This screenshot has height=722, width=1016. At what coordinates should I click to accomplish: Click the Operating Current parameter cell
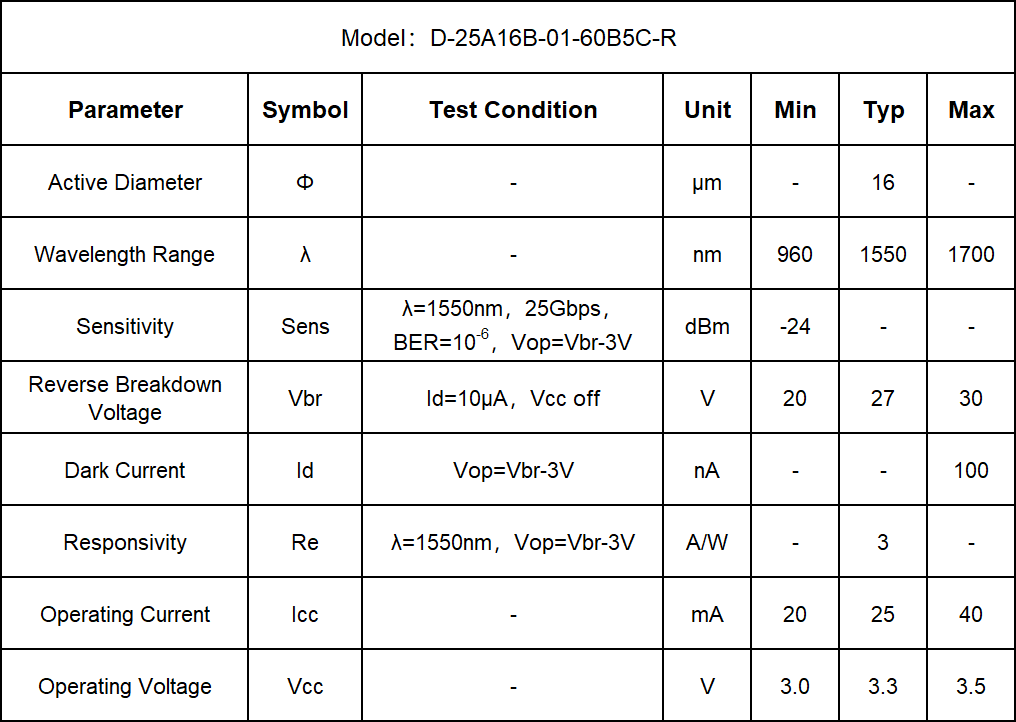coord(125,614)
